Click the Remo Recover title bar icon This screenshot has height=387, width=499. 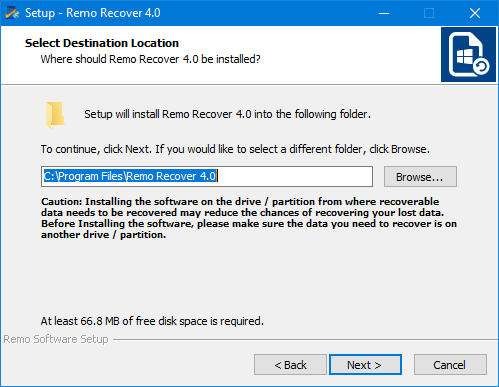[12, 13]
